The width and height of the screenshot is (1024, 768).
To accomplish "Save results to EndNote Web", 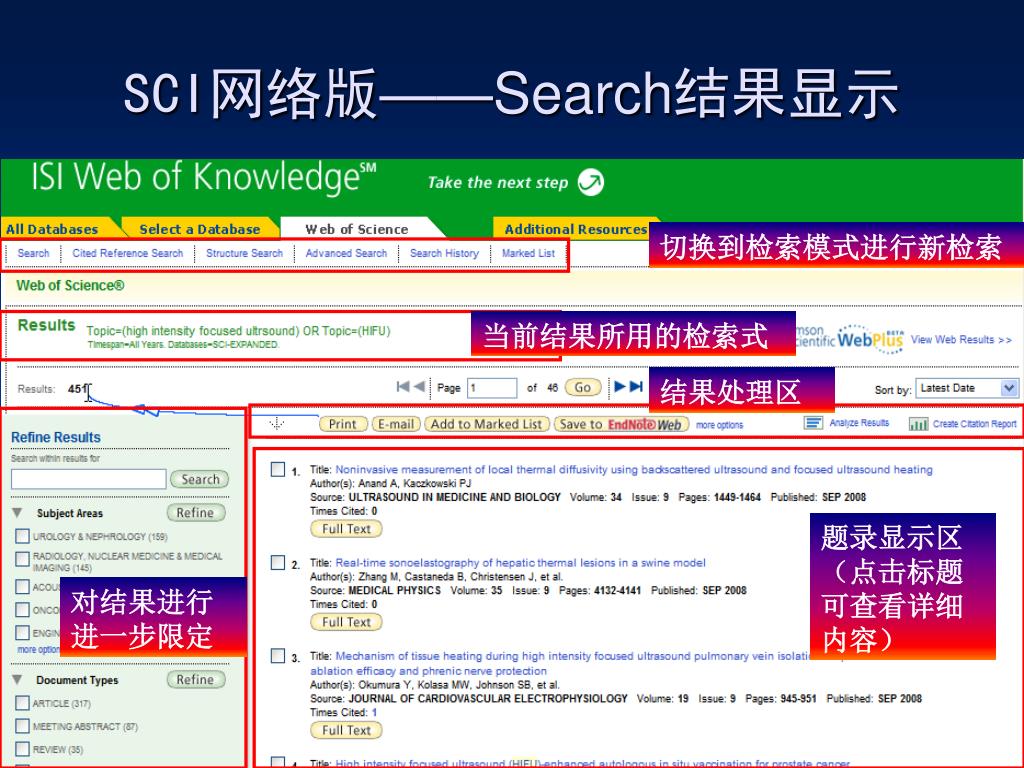I will (621, 424).
